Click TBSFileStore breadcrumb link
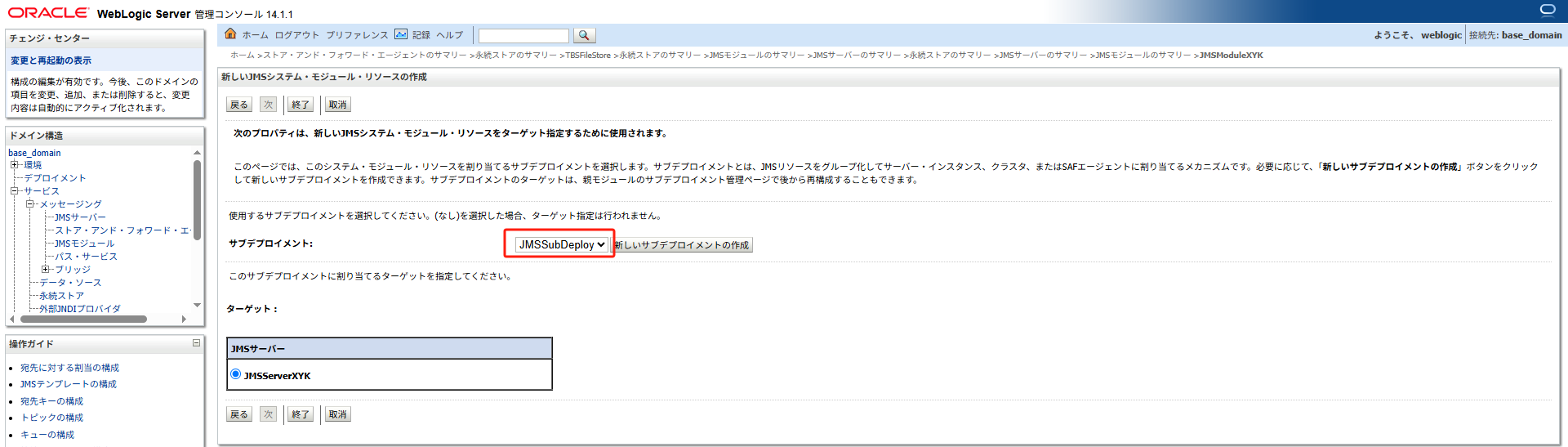Viewport: 1568px width, 447px height. tap(588, 56)
